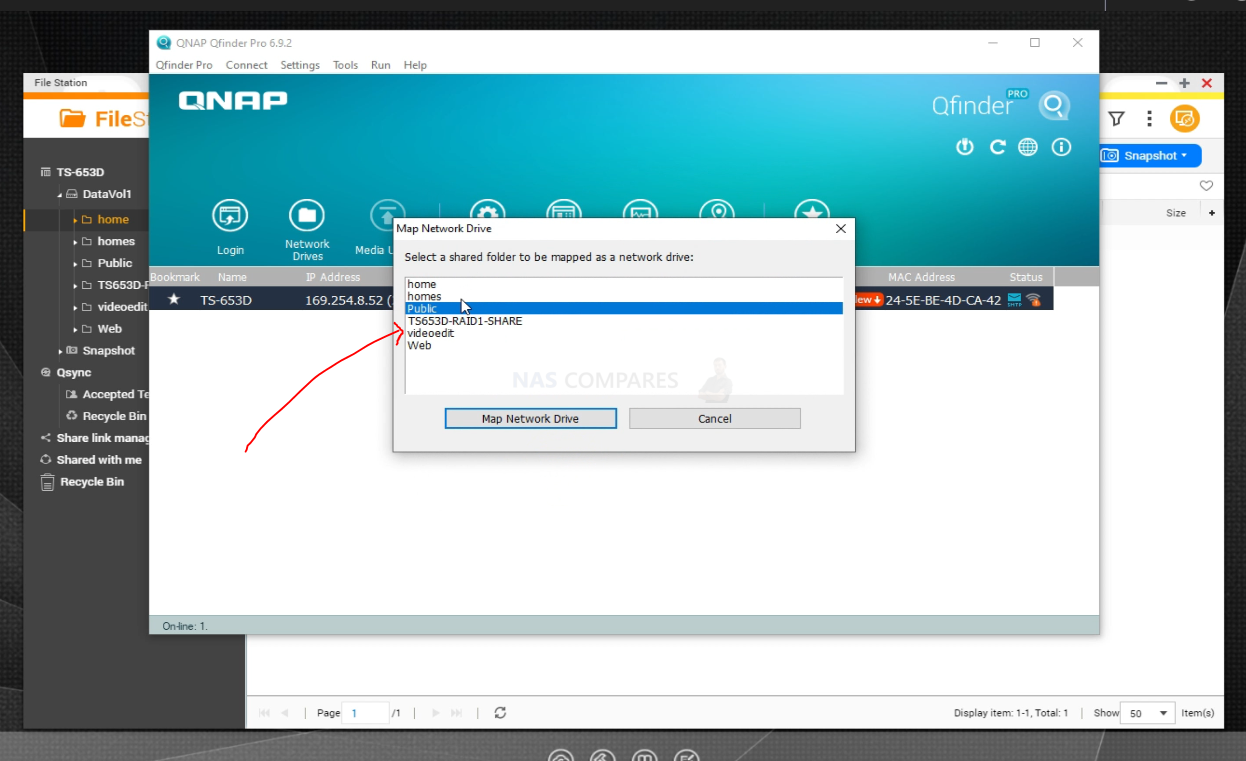
Task: Refresh the Qfinder device list
Action: pos(997,147)
